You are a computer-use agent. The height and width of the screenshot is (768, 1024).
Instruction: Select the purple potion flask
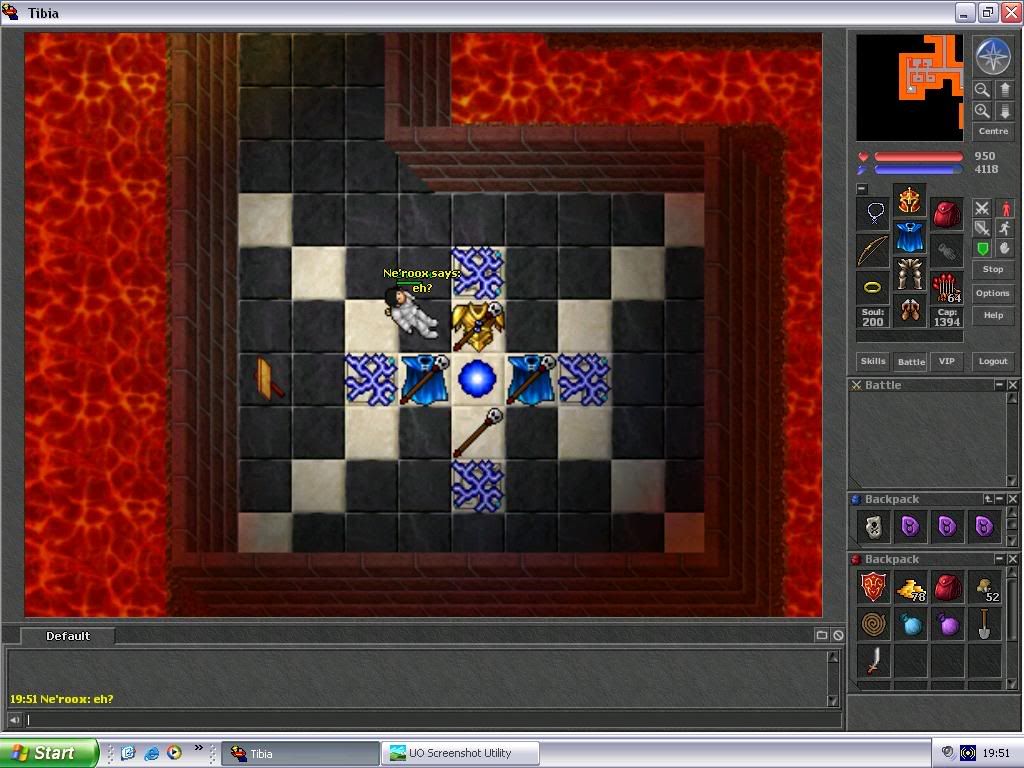point(948,624)
